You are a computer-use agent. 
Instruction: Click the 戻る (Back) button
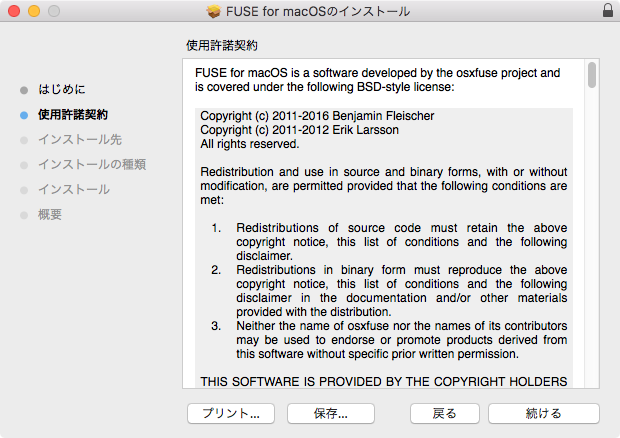(x=445, y=413)
